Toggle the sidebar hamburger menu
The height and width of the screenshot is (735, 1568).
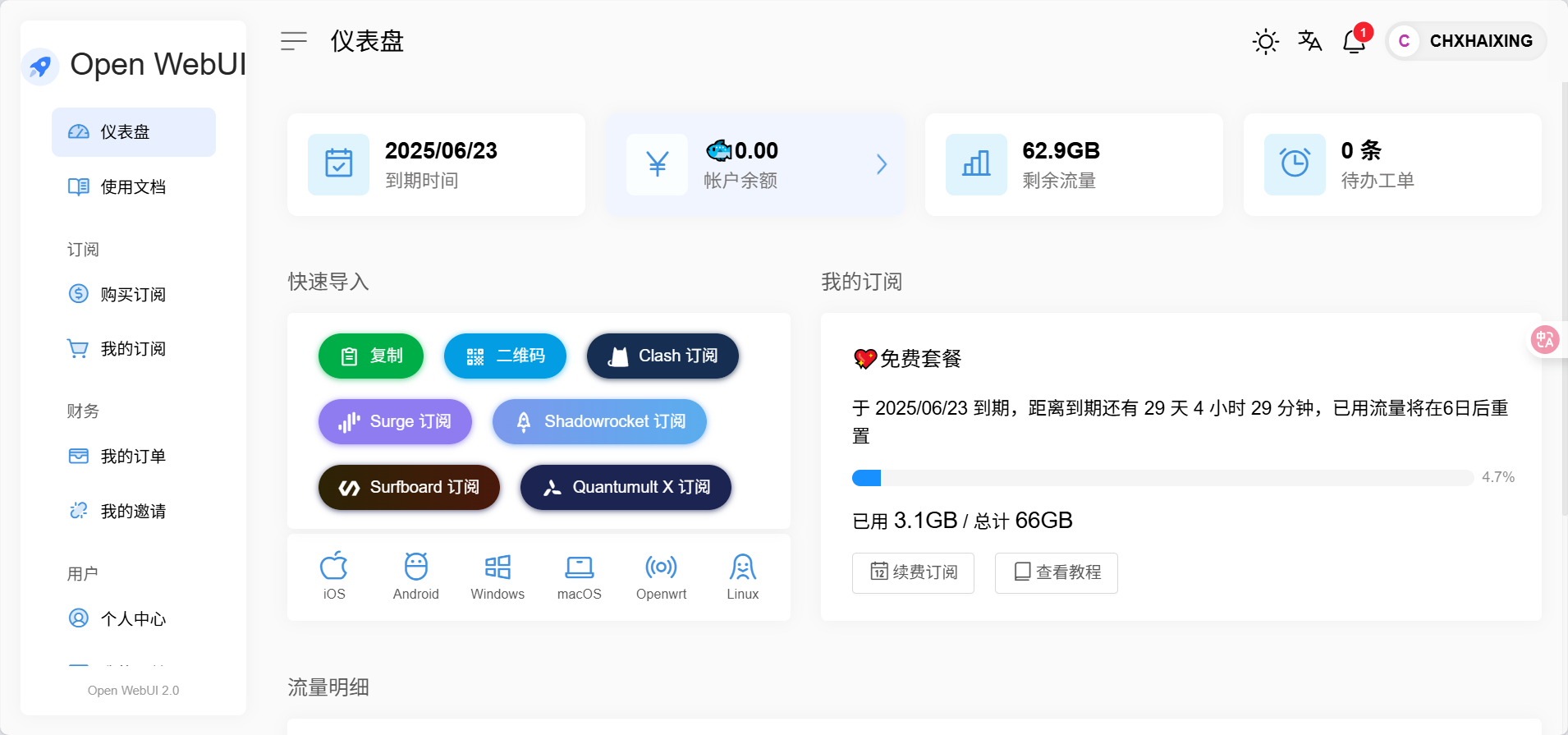(293, 41)
